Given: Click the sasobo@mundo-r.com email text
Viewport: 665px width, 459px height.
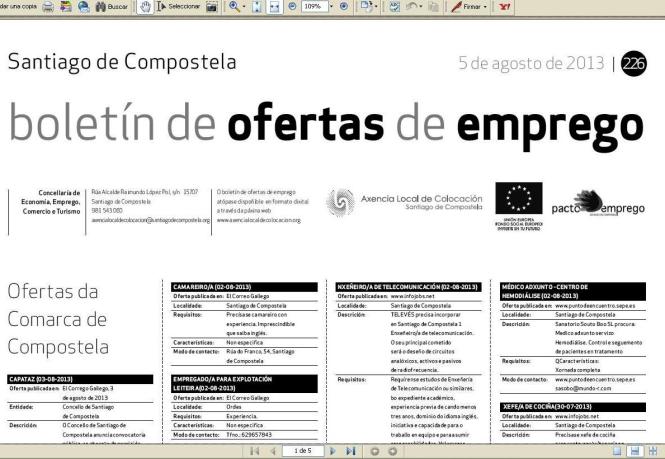Looking at the screenshot, I should tap(583, 389).
